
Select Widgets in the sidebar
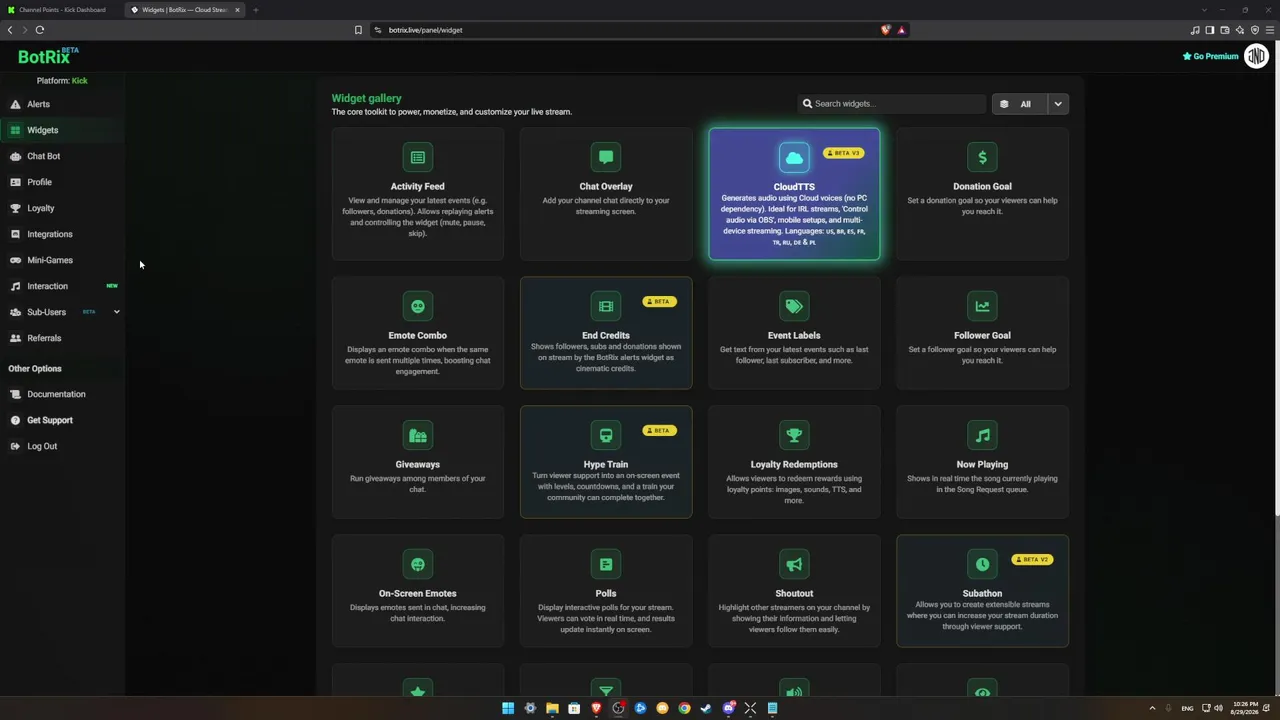43,130
